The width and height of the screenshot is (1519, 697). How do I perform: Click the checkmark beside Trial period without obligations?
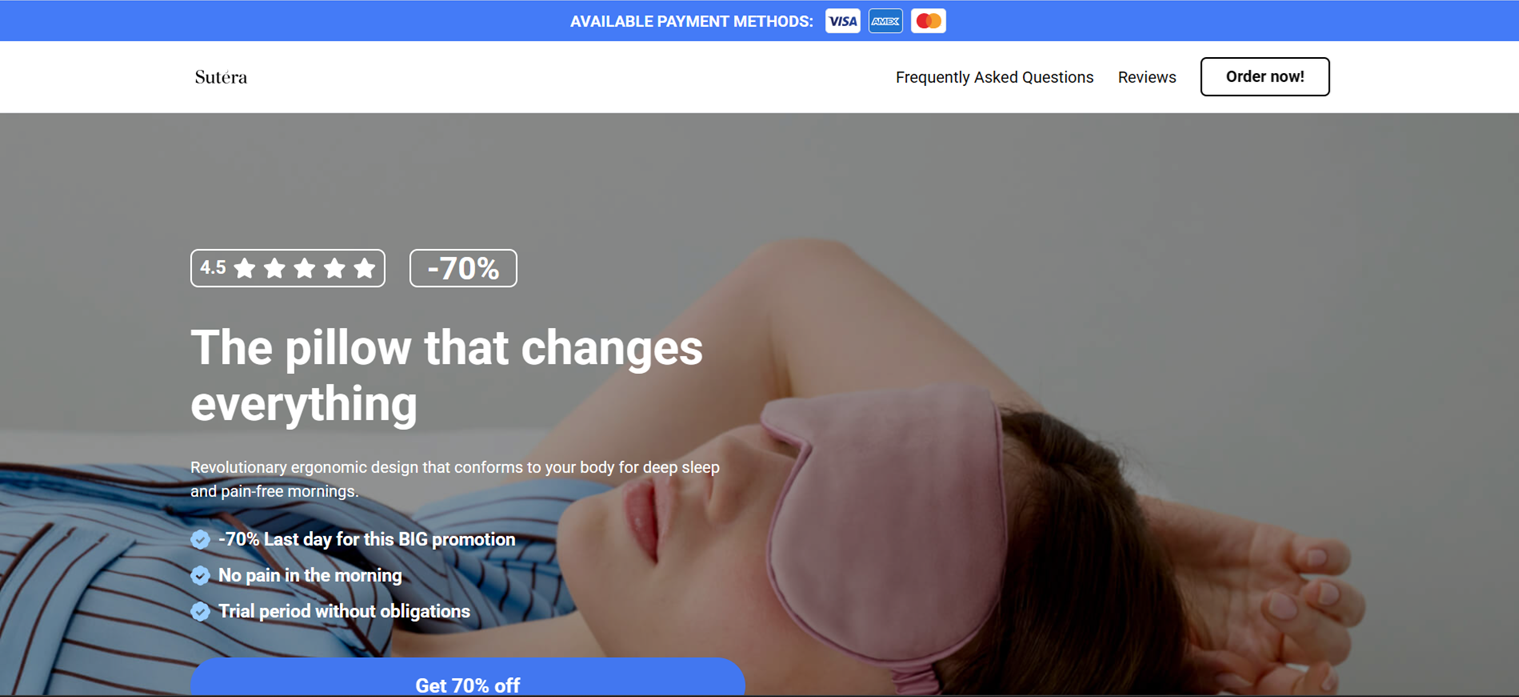(x=200, y=611)
